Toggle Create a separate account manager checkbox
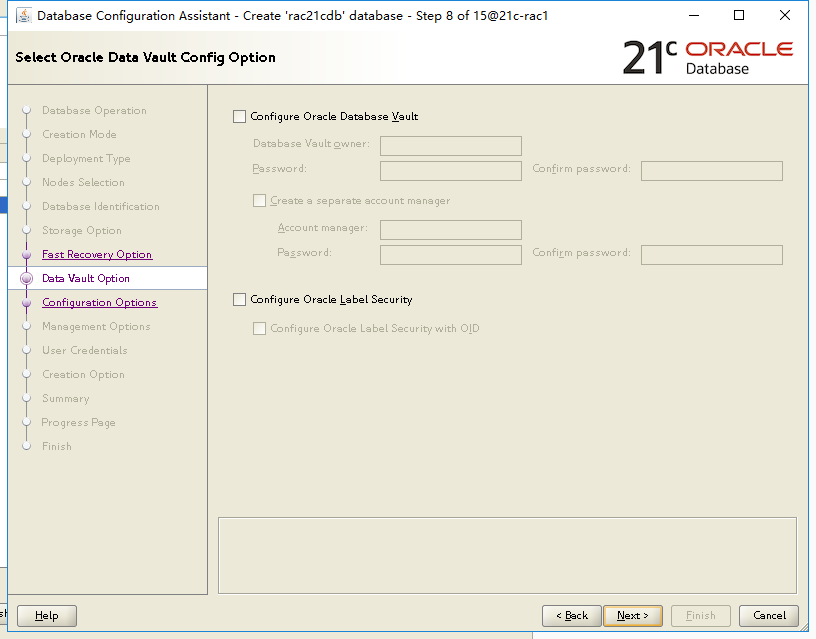The image size is (816, 639). tap(259, 201)
